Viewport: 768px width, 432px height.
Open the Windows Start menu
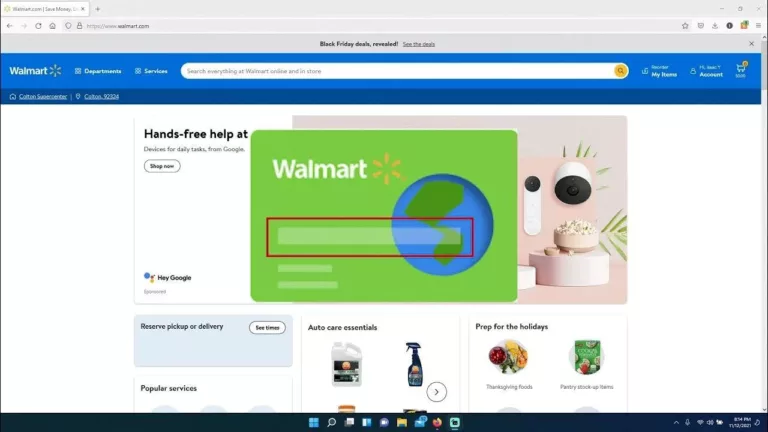(313, 423)
